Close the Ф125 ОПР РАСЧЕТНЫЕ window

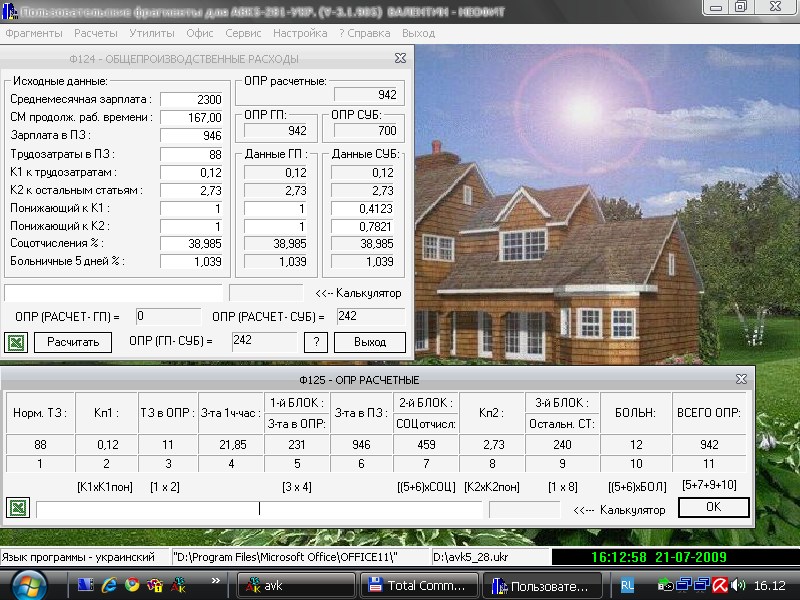pyautogui.click(x=741, y=379)
